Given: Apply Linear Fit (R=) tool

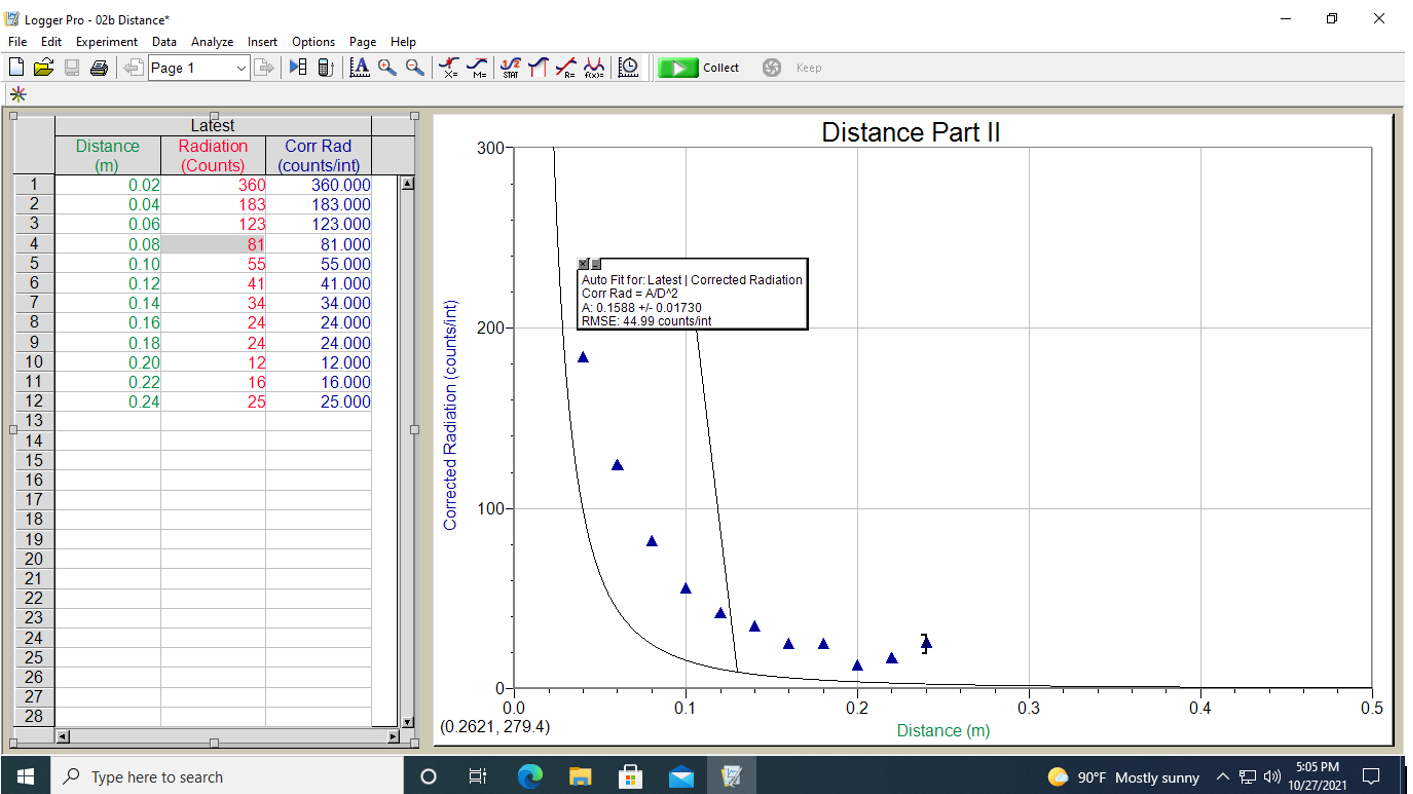Looking at the screenshot, I should (566, 67).
